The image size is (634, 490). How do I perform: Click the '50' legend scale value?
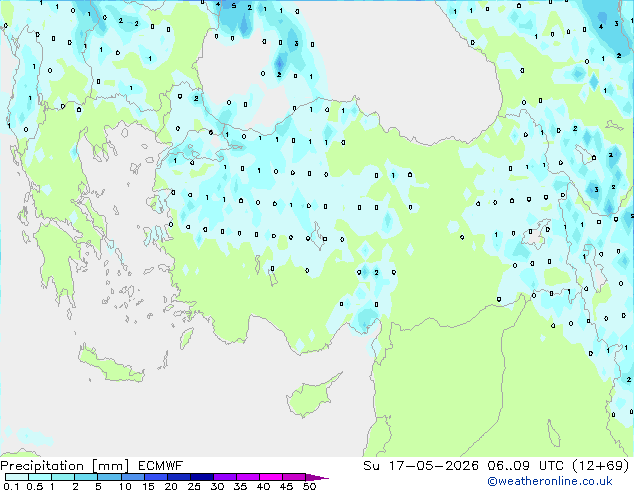tap(310, 486)
